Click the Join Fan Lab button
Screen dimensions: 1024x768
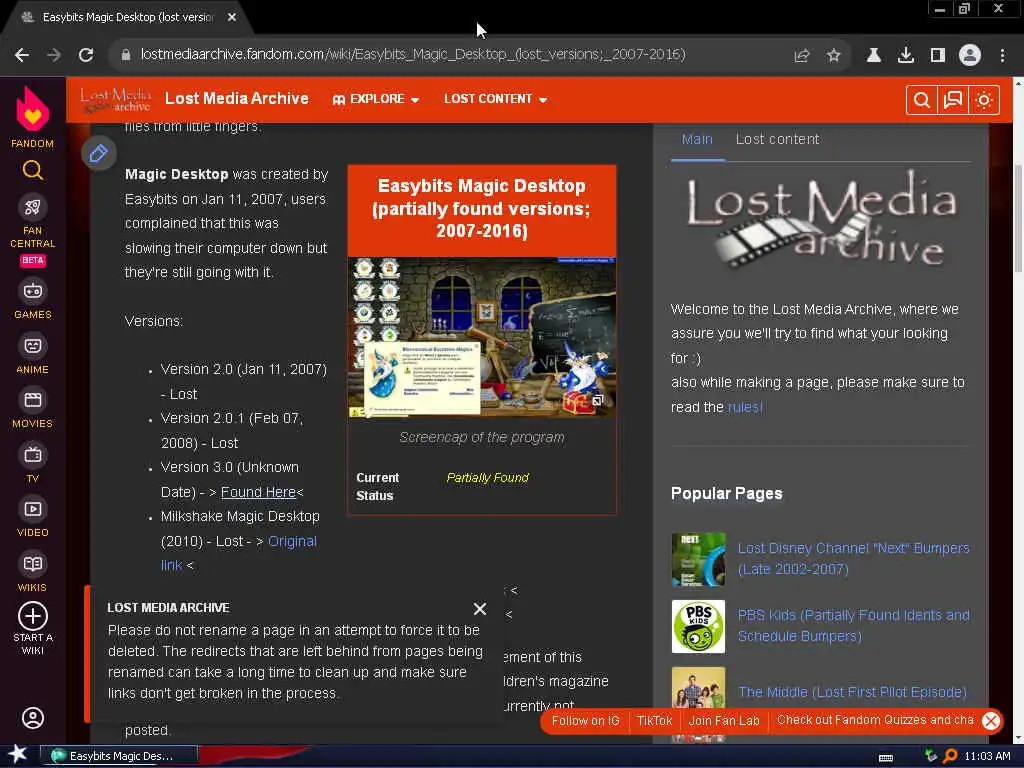pos(724,720)
